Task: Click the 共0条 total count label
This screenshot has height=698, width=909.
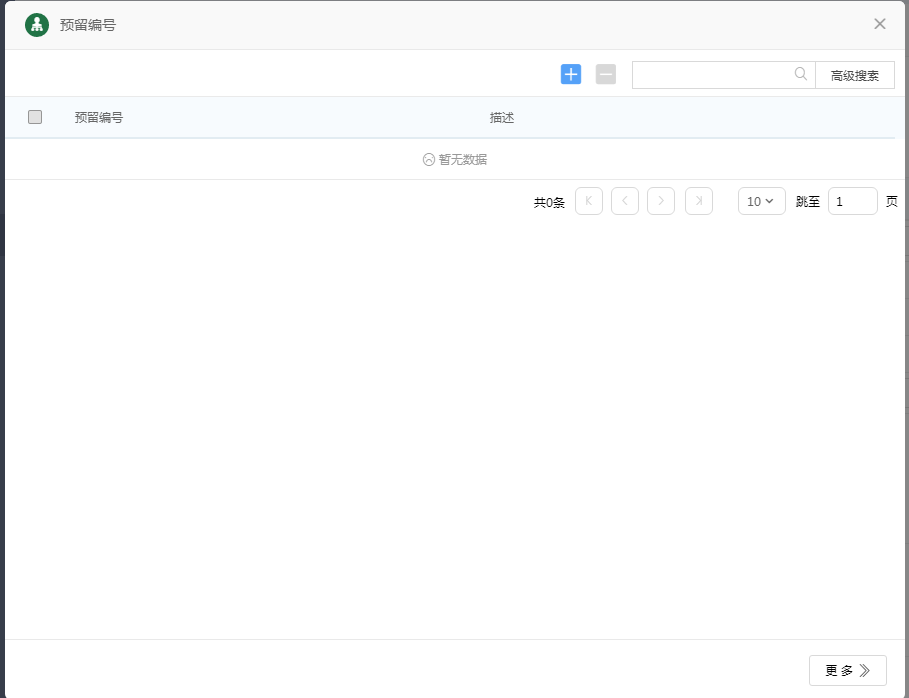Action: (549, 202)
